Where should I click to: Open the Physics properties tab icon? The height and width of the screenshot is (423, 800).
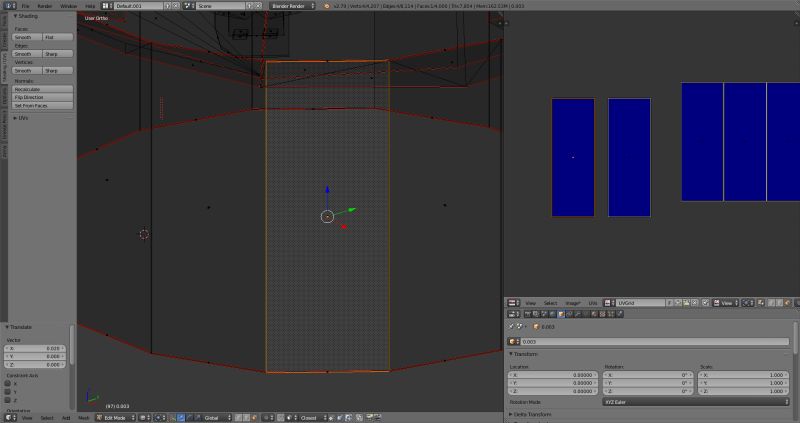click(620, 314)
